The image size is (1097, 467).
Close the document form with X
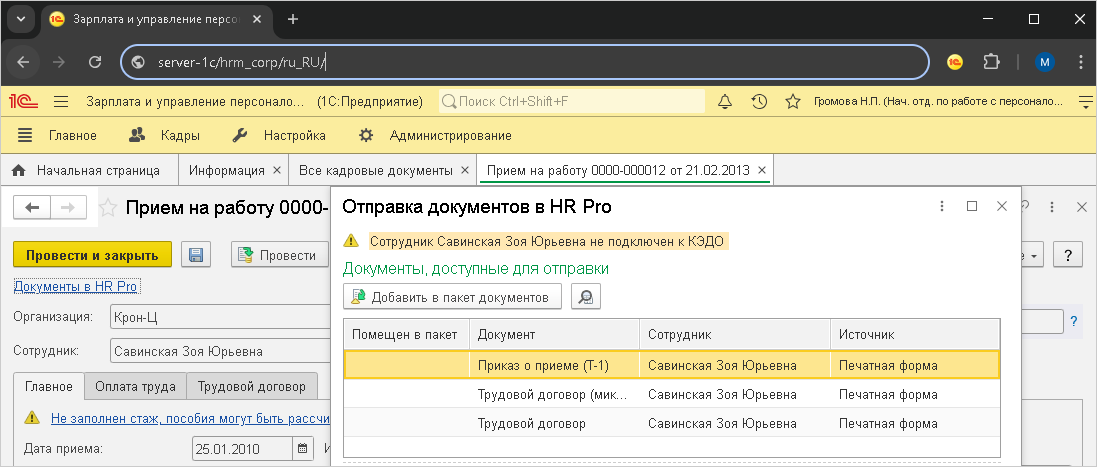click(1083, 207)
